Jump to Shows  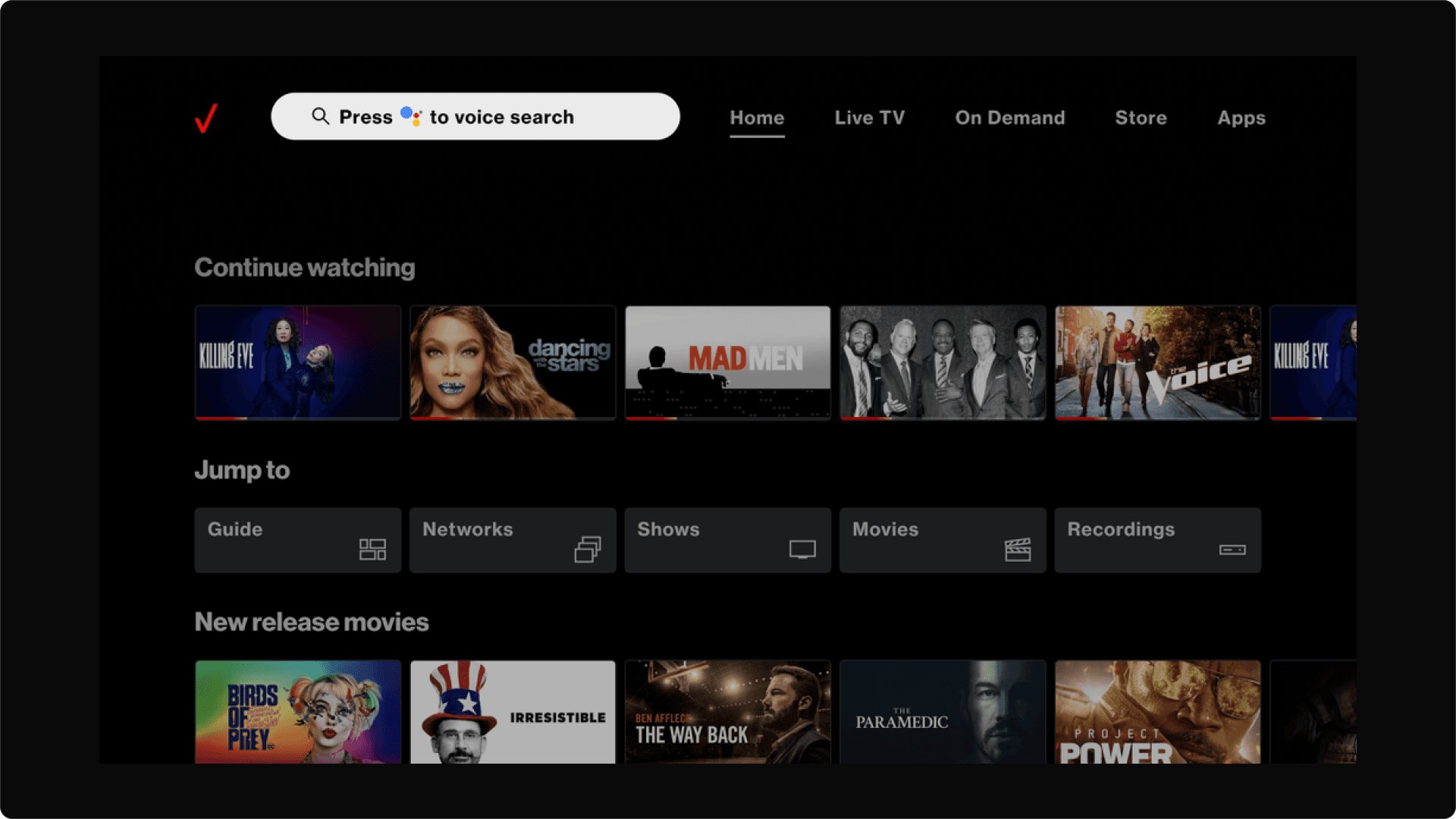[728, 540]
